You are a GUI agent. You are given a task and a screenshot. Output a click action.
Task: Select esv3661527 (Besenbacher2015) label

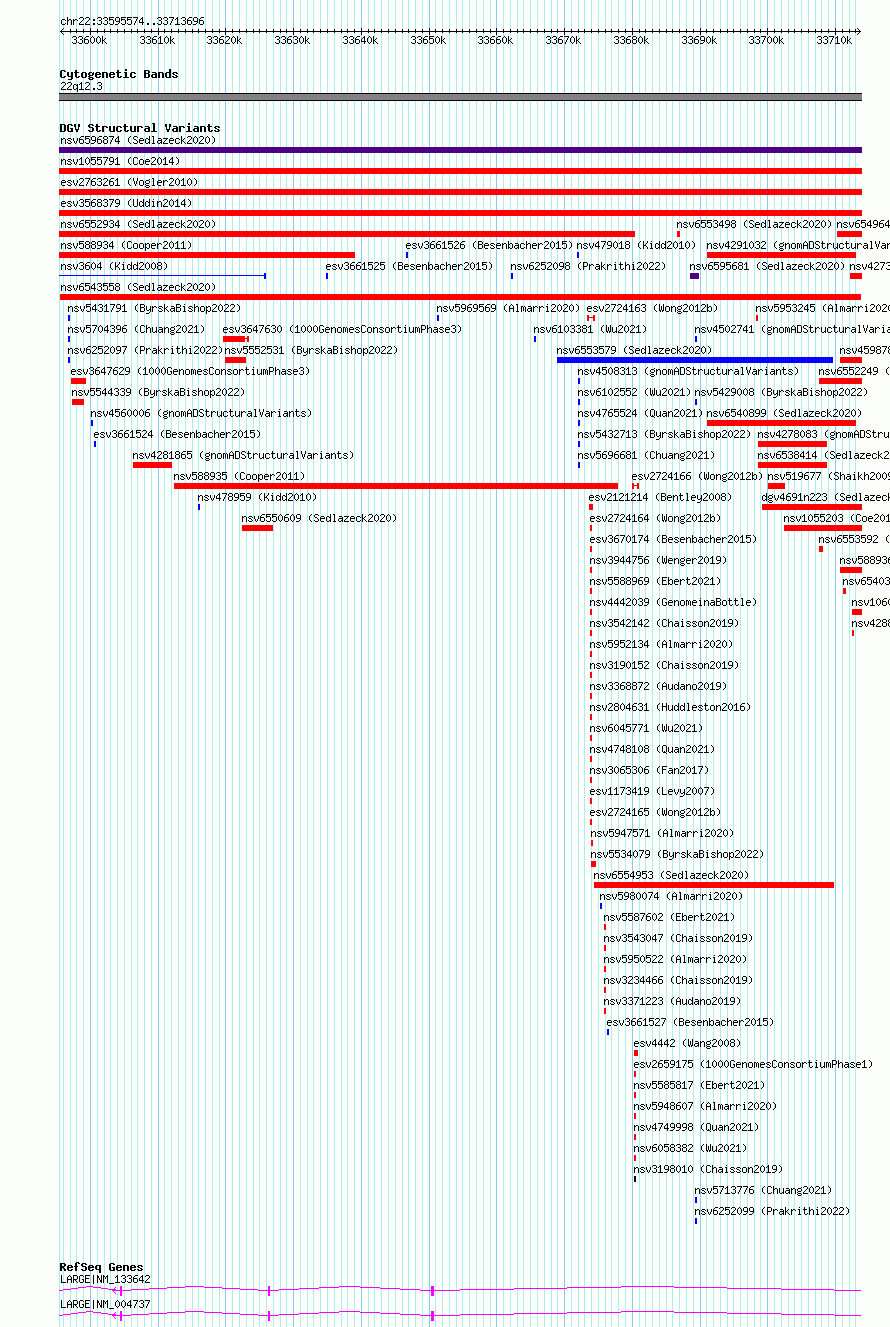tap(689, 1022)
